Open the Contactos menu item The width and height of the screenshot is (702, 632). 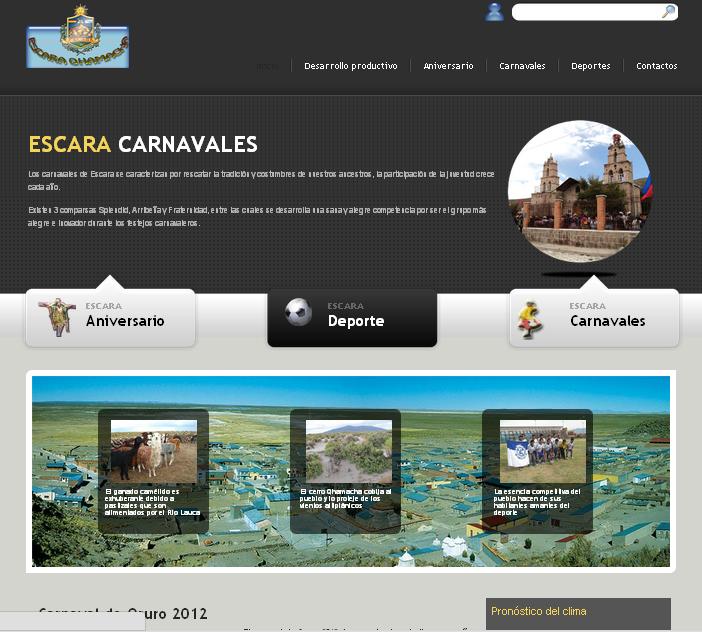[656, 66]
